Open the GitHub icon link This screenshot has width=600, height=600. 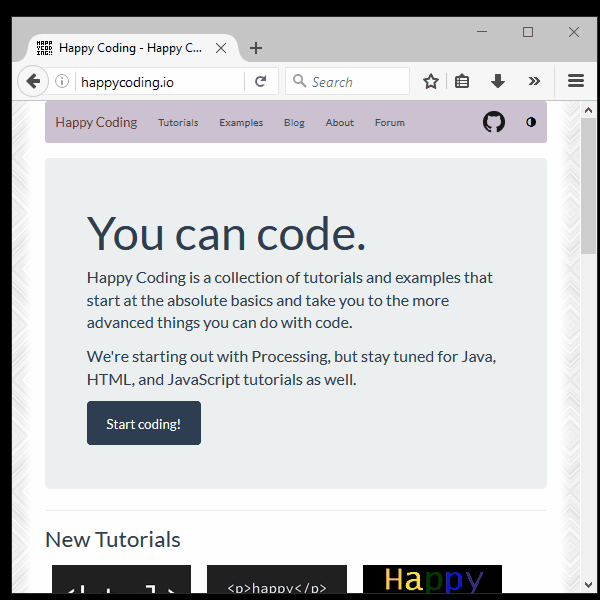click(x=494, y=122)
